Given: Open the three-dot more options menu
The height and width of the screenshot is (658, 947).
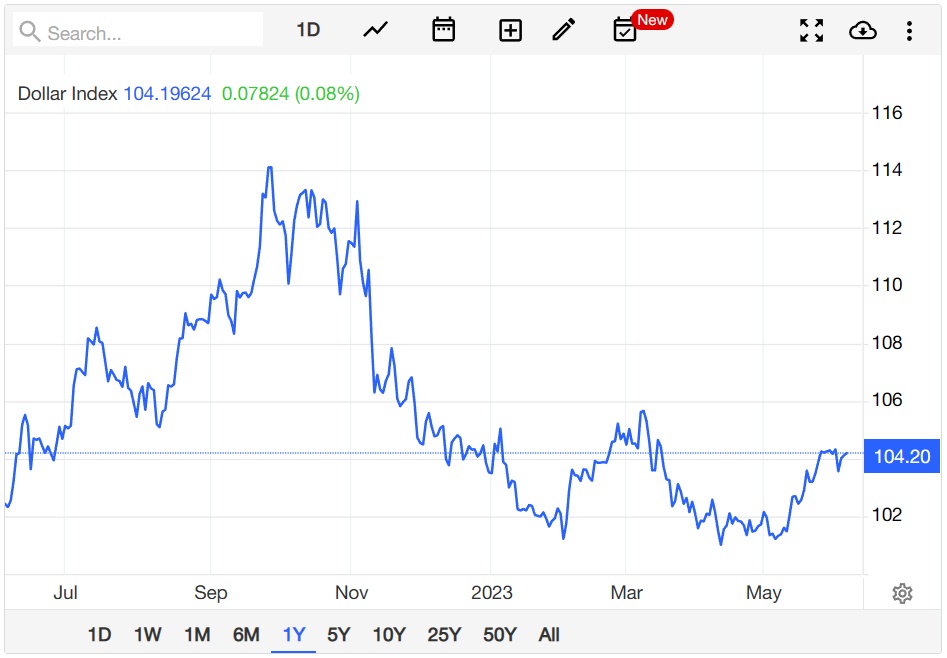Looking at the screenshot, I should pos(909,30).
